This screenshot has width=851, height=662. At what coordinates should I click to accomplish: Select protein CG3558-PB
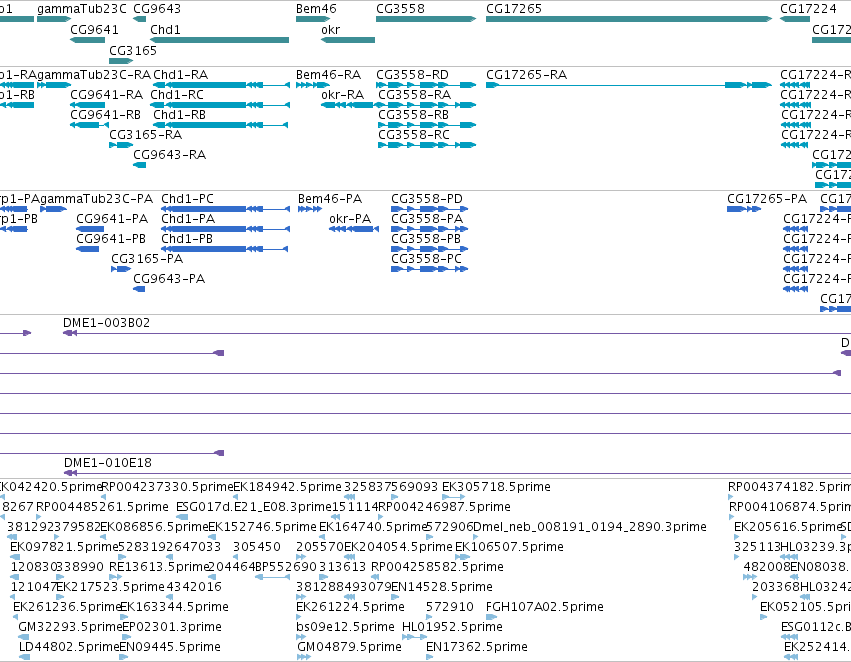tap(430, 249)
